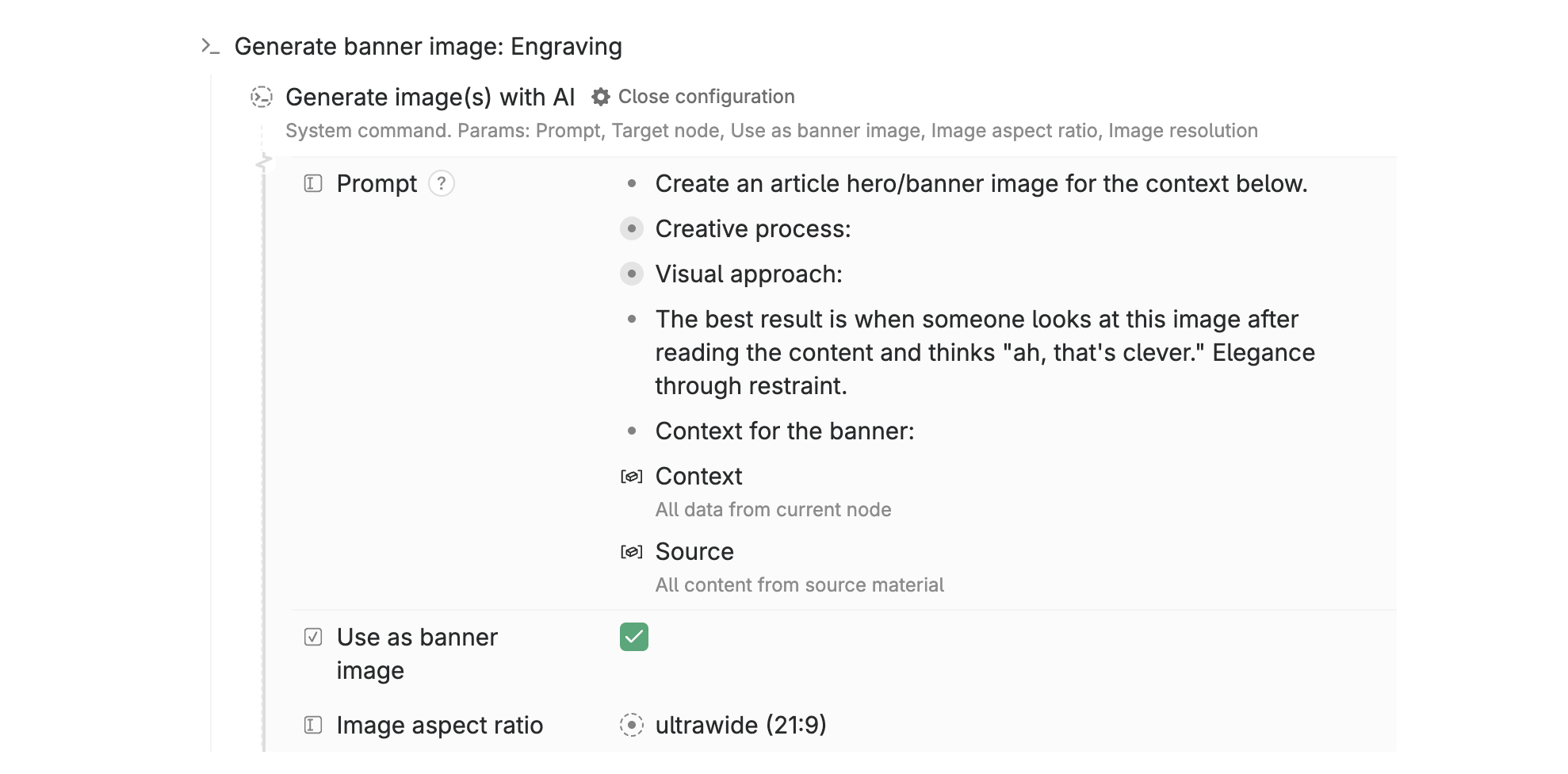1568x774 pixels.
Task: Expand the Visual approach bullet
Action: point(631,274)
